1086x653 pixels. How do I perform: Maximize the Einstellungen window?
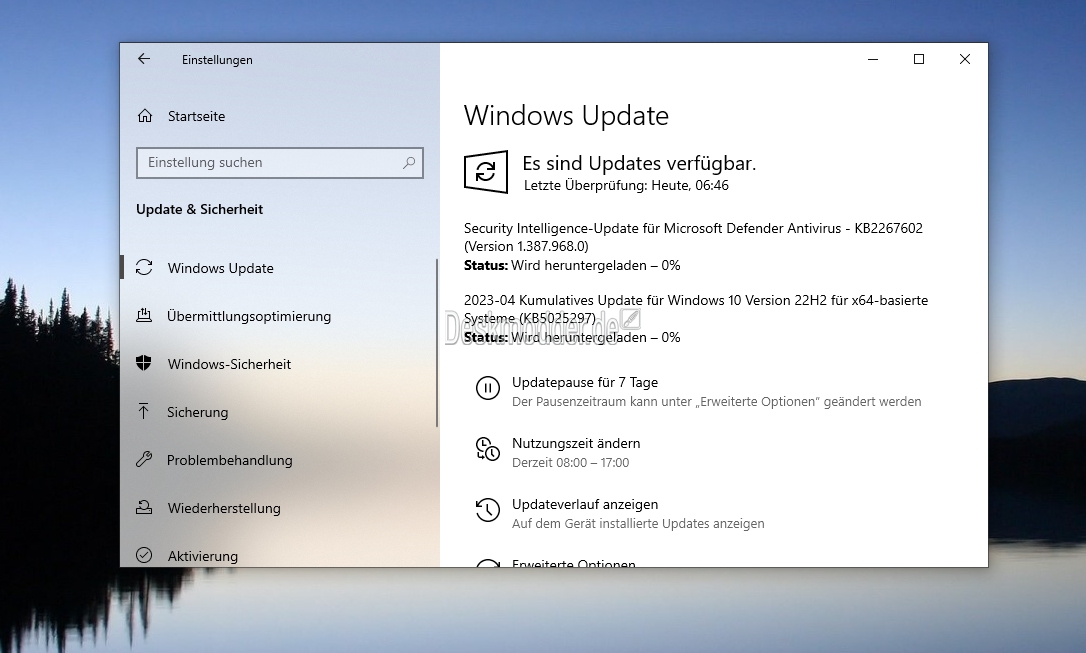pyautogui.click(x=919, y=60)
